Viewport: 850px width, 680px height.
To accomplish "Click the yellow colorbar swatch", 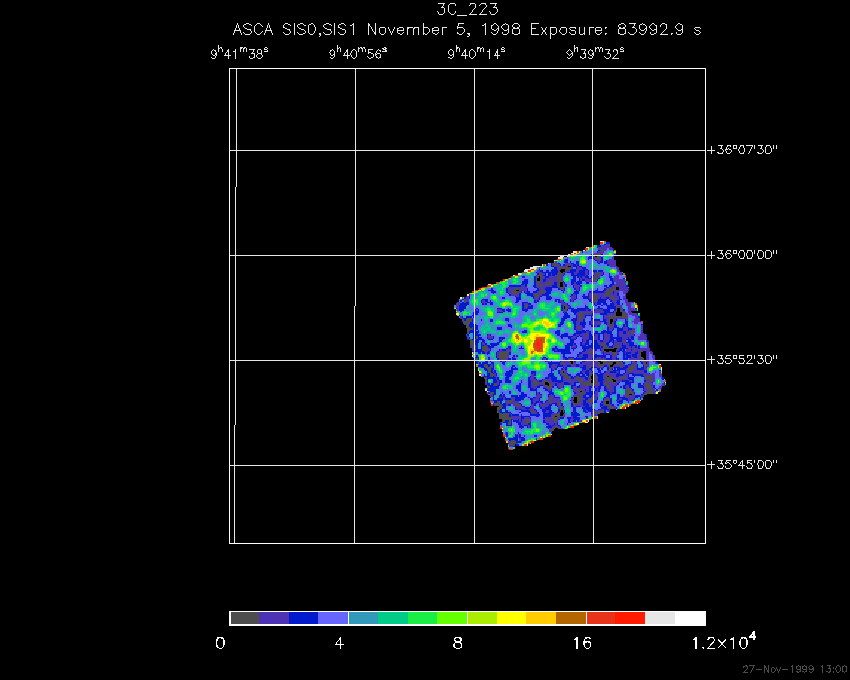I will click(x=512, y=618).
